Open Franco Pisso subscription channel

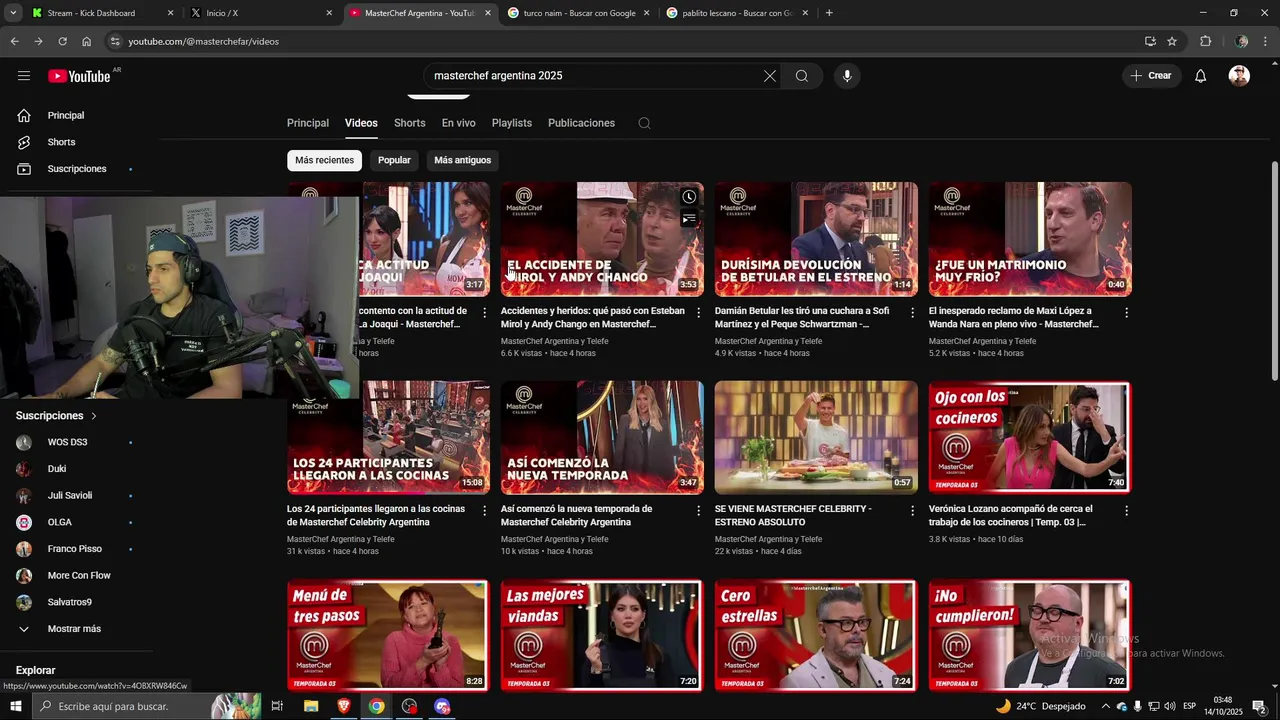click(x=75, y=549)
